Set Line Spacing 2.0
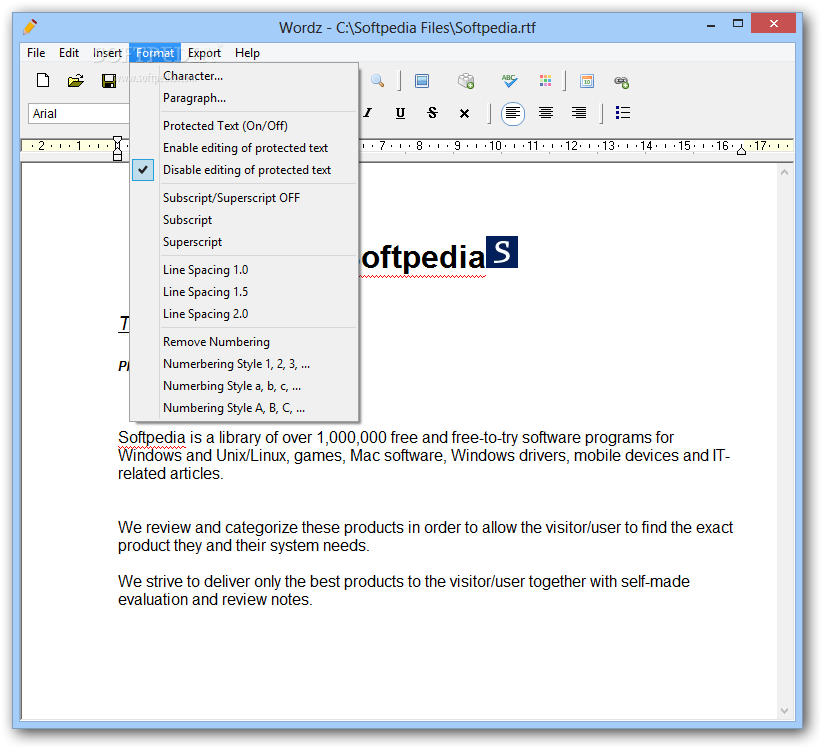Viewport: 823px width, 749px height. pyautogui.click(x=245, y=314)
